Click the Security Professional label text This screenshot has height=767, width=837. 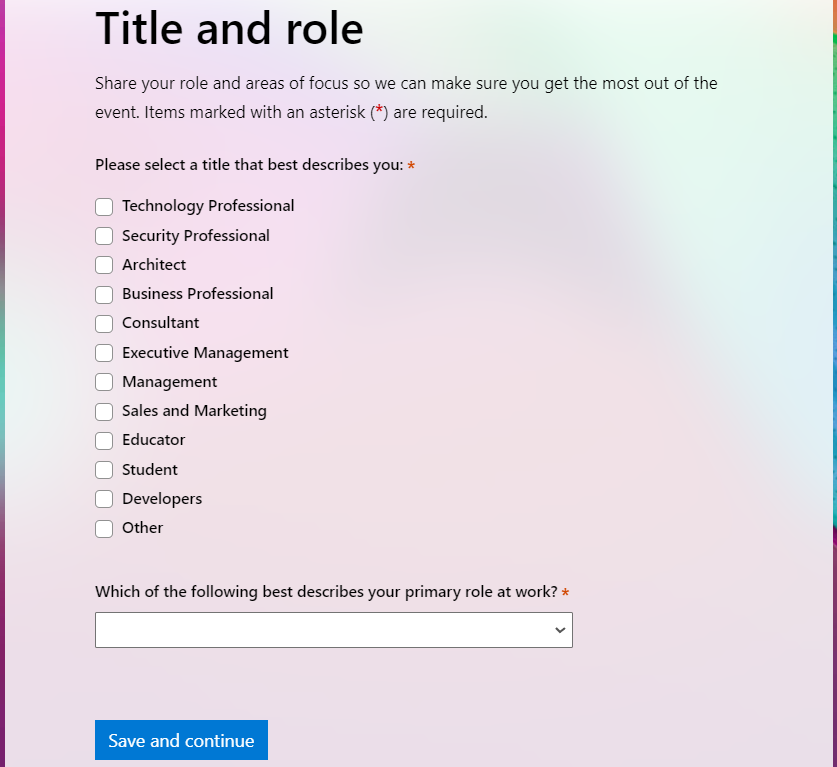[x=196, y=236]
